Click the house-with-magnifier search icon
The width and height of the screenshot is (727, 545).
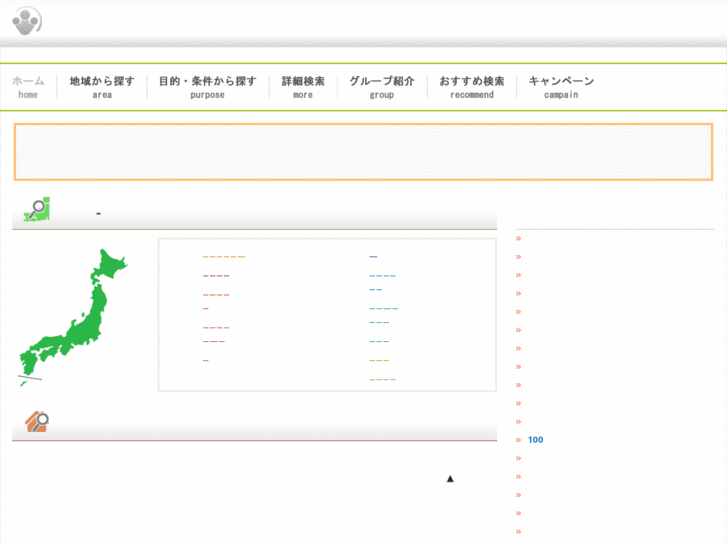pyautogui.click(x=37, y=422)
